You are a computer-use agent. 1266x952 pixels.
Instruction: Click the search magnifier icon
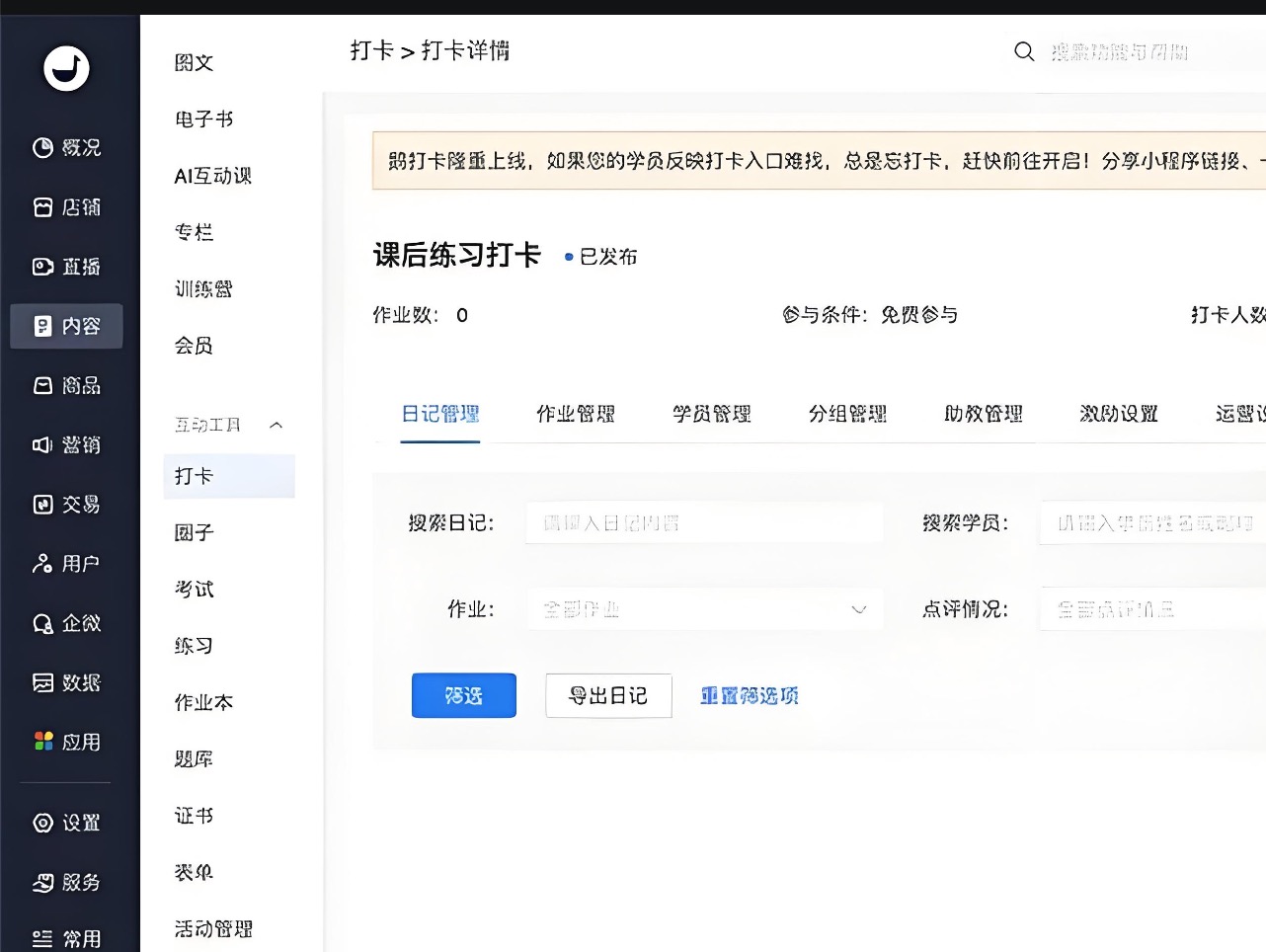coord(1024,51)
